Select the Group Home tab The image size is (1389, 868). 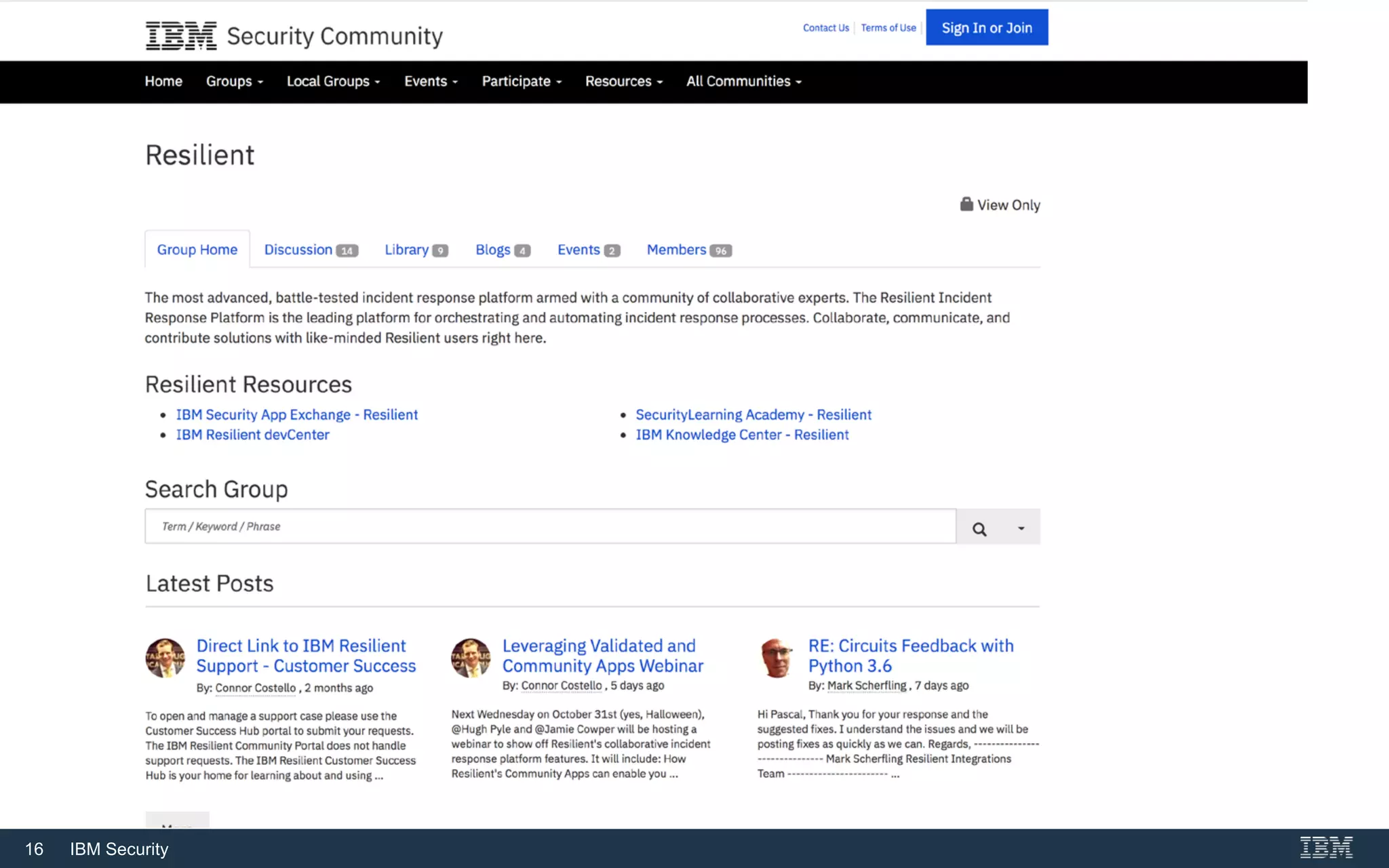pyautogui.click(x=197, y=250)
